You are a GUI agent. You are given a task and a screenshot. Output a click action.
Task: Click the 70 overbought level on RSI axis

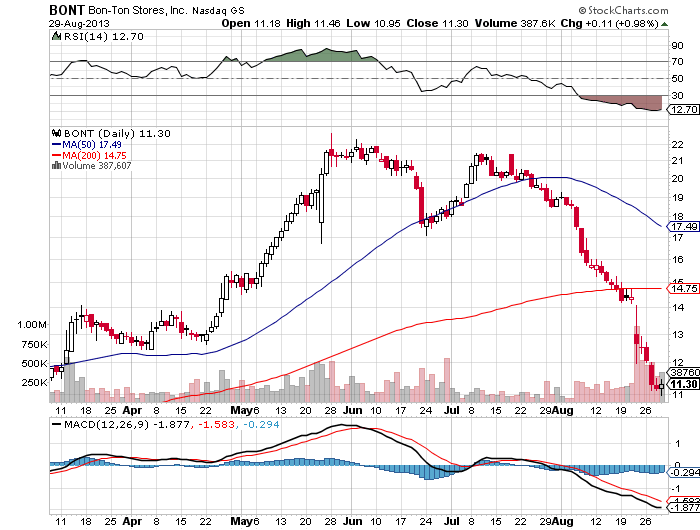pos(677,62)
